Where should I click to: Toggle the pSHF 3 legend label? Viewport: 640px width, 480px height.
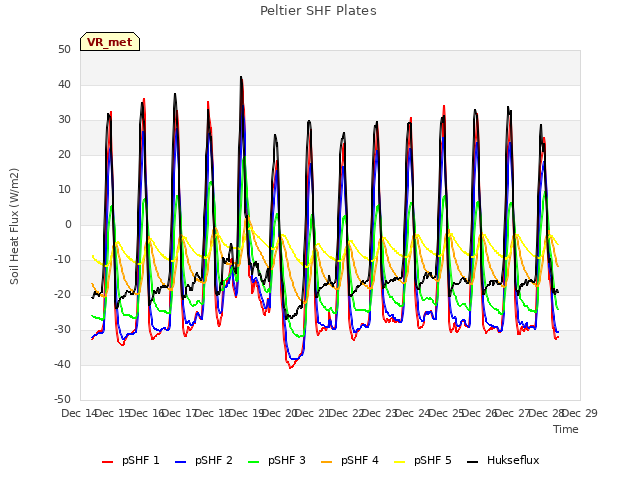287,460
